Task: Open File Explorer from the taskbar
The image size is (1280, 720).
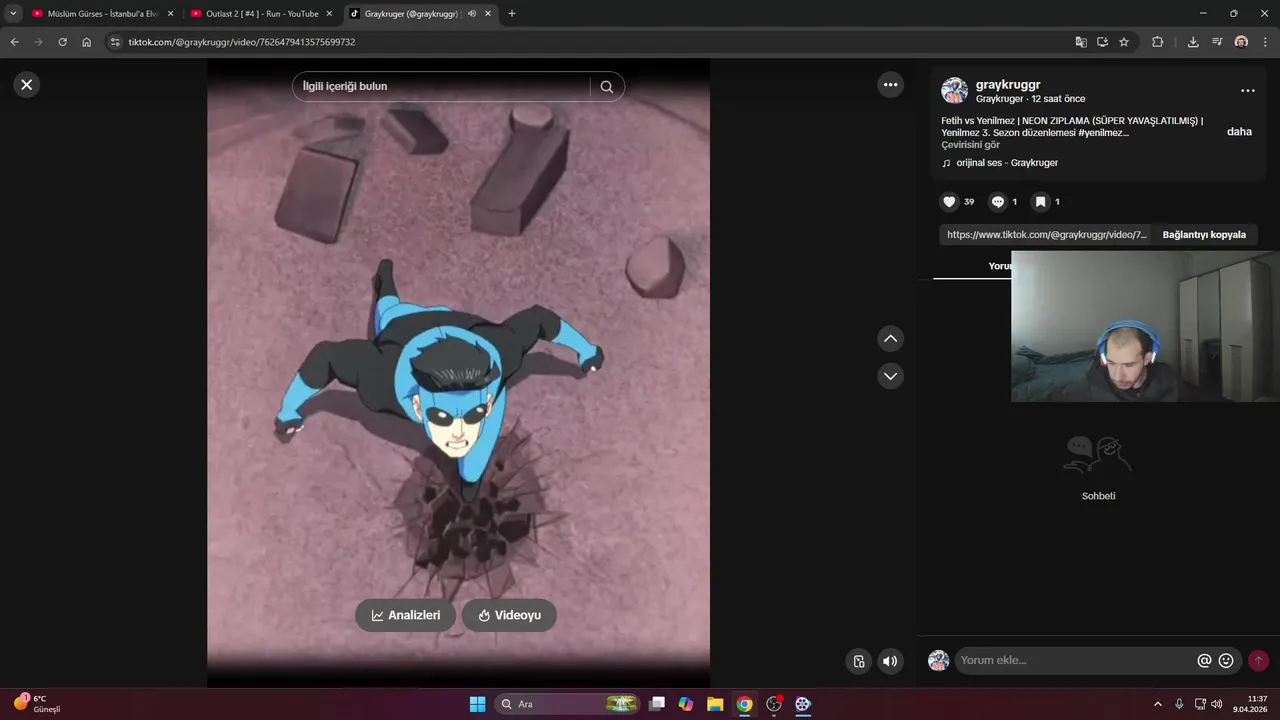Action: [x=715, y=704]
